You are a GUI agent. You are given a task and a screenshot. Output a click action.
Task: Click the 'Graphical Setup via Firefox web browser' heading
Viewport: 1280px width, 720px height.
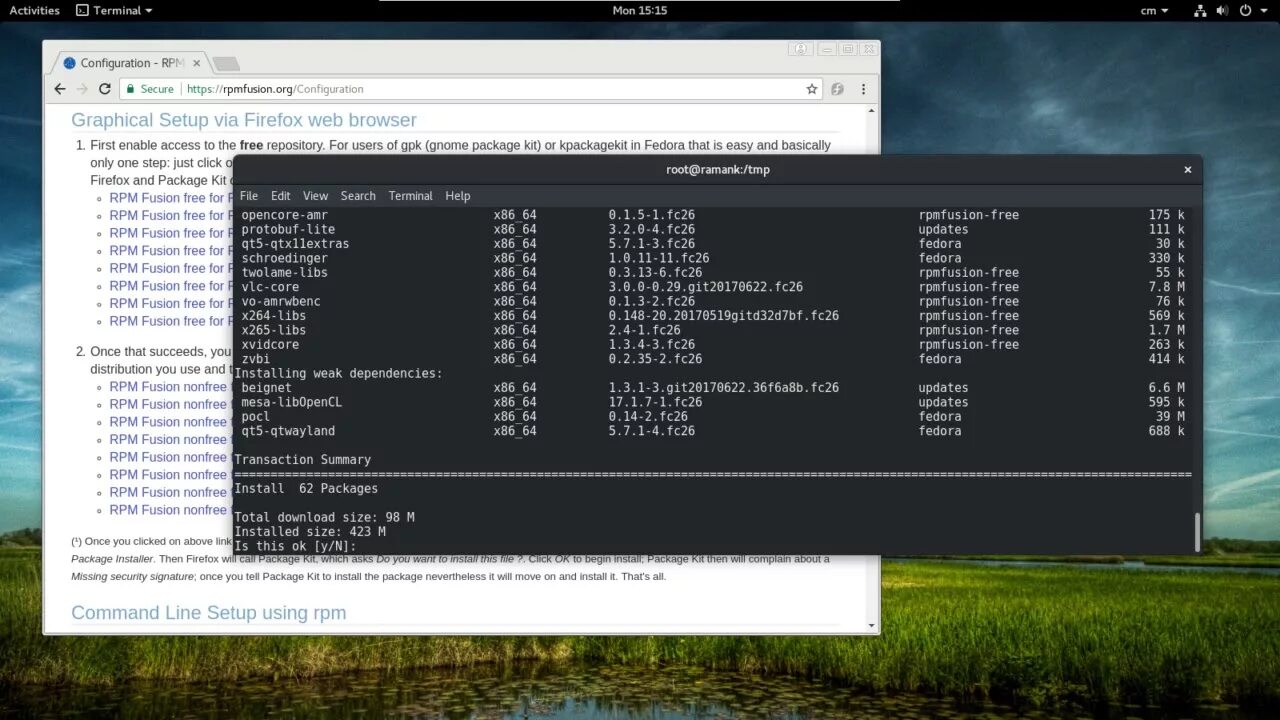[x=244, y=120]
